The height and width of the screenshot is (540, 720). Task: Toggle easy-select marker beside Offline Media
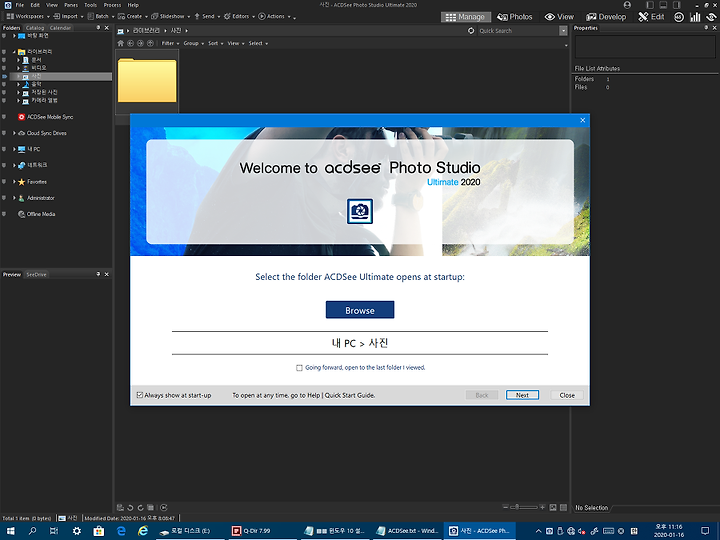click(4, 214)
